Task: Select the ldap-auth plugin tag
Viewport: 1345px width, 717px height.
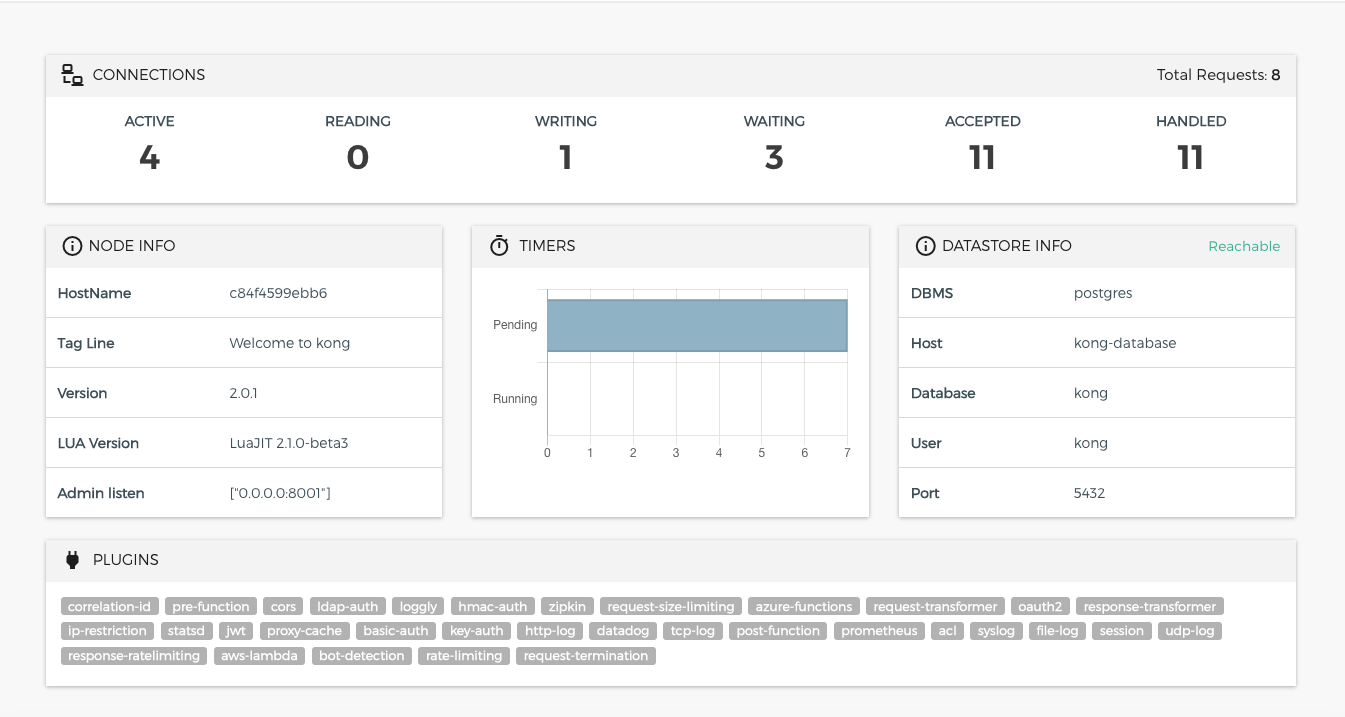Action: (x=348, y=607)
